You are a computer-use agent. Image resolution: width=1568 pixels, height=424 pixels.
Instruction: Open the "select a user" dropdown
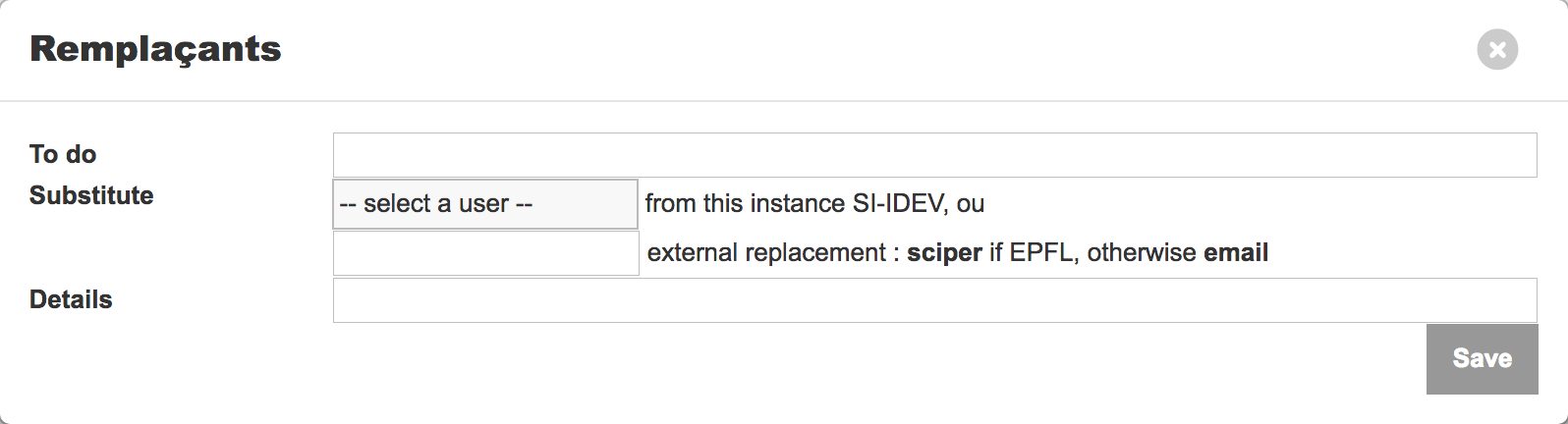485,204
